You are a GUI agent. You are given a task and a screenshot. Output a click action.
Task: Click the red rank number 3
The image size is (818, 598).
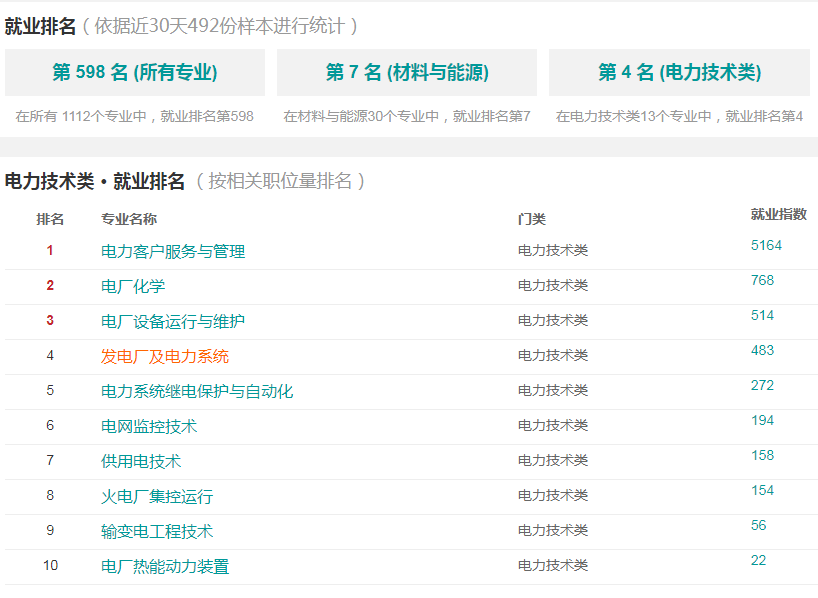(x=50, y=320)
